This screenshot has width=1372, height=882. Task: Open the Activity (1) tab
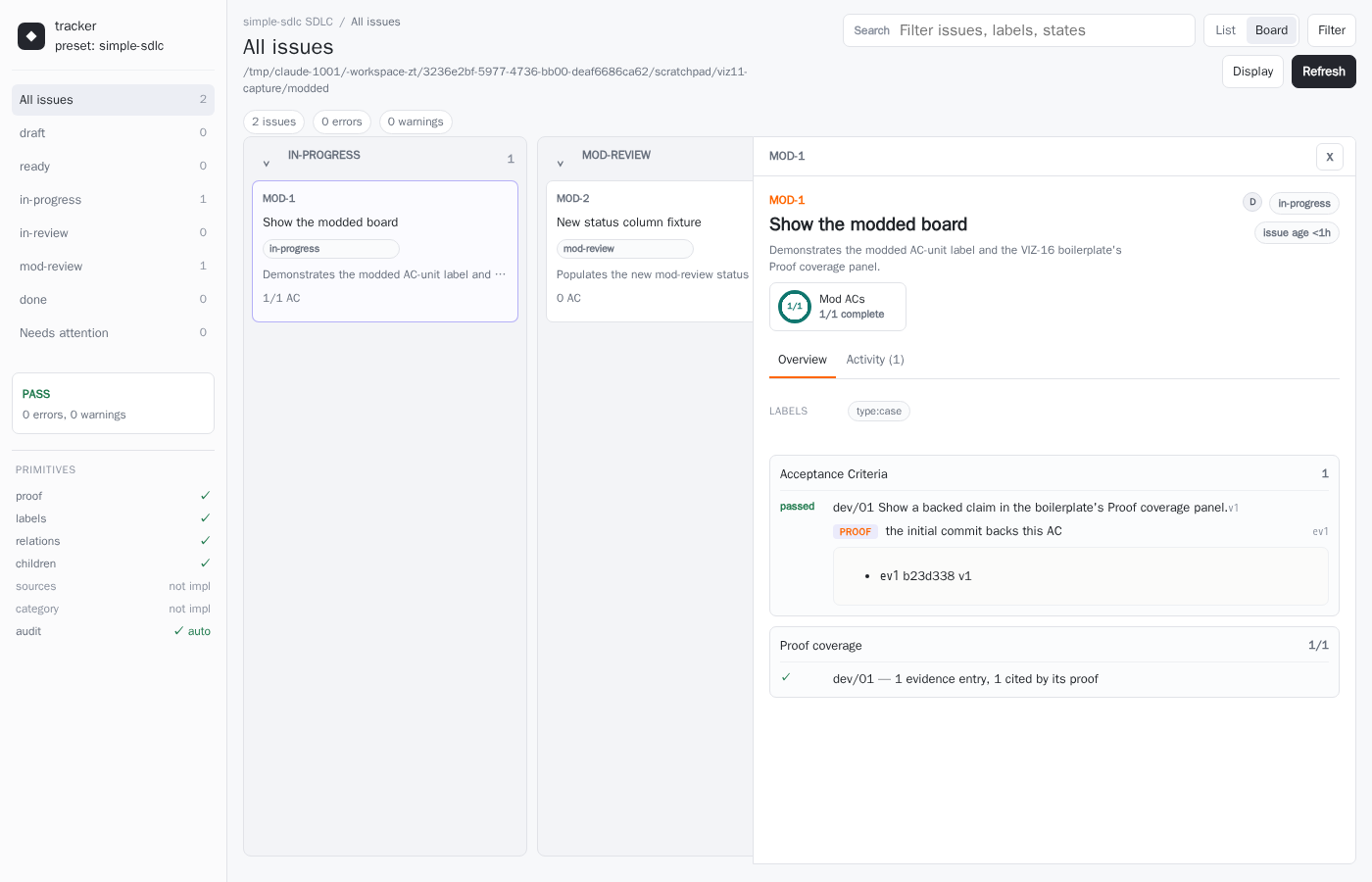pyautogui.click(x=875, y=360)
